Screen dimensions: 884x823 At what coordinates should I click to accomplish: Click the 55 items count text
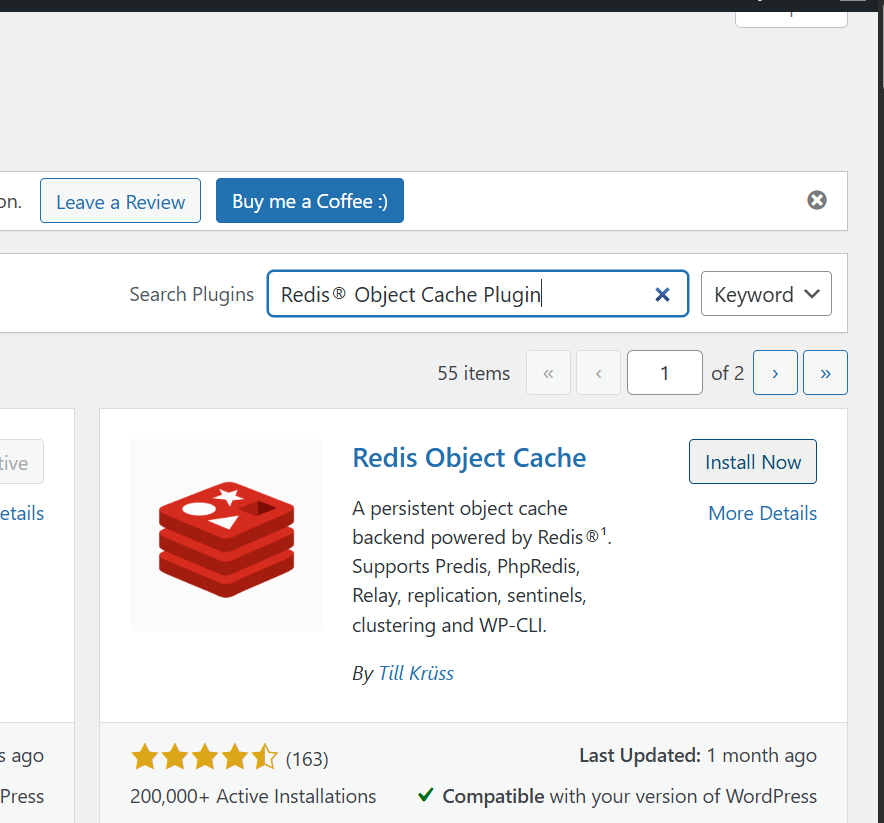(x=474, y=373)
